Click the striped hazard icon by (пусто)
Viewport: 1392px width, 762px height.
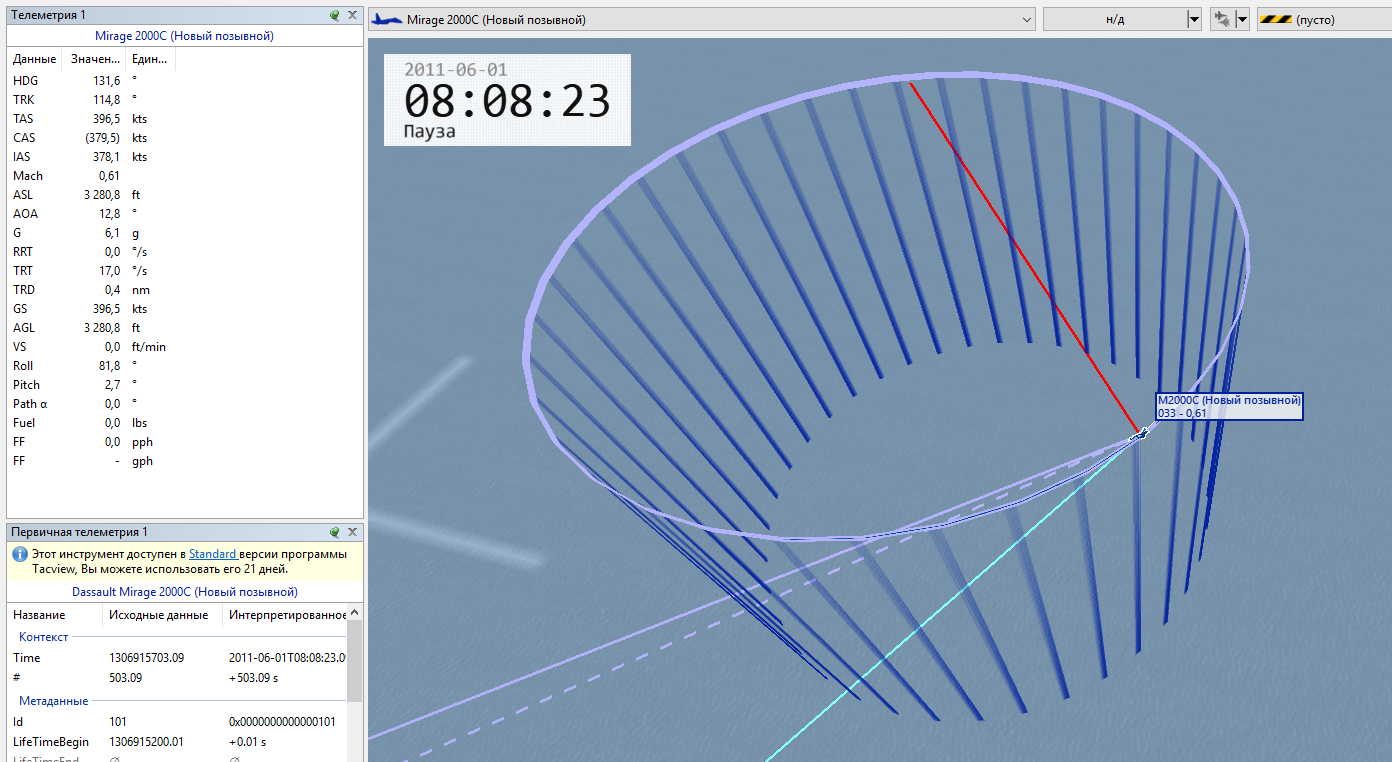pos(1273,20)
